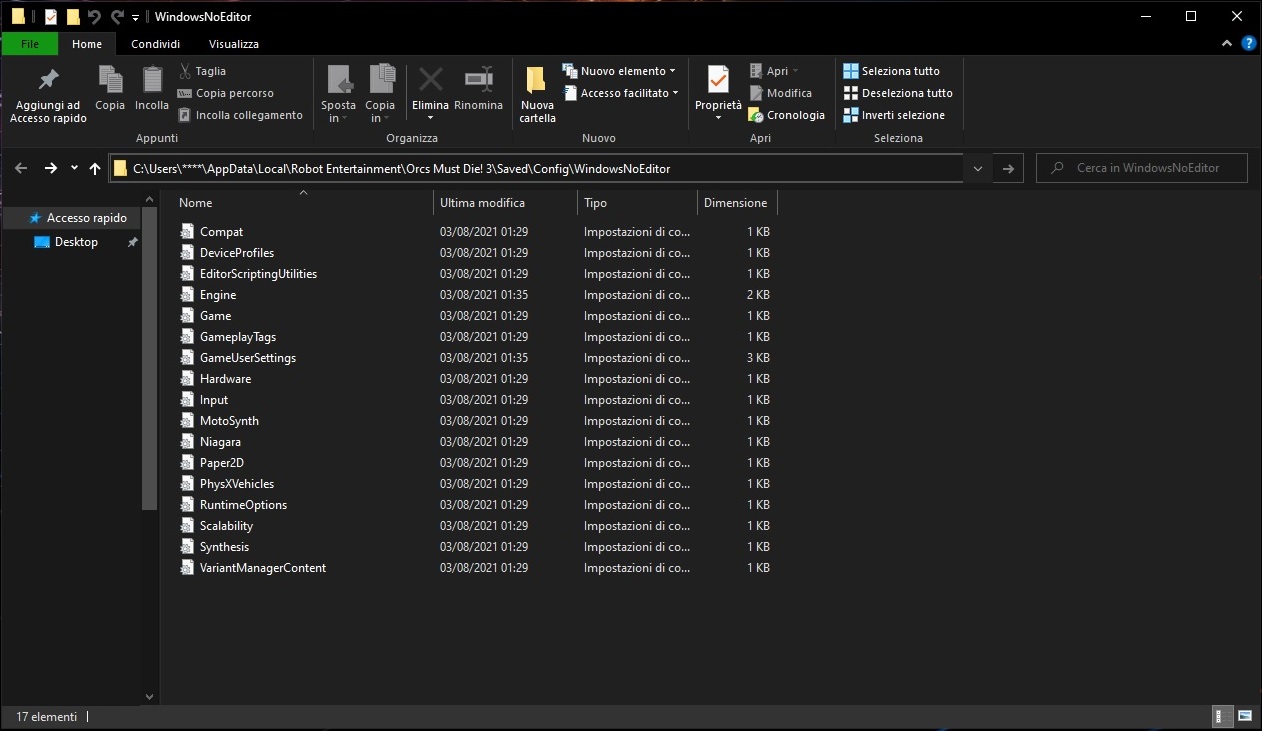The width and height of the screenshot is (1262, 731).
Task: Expand address bar history dropdown
Action: click(978, 169)
